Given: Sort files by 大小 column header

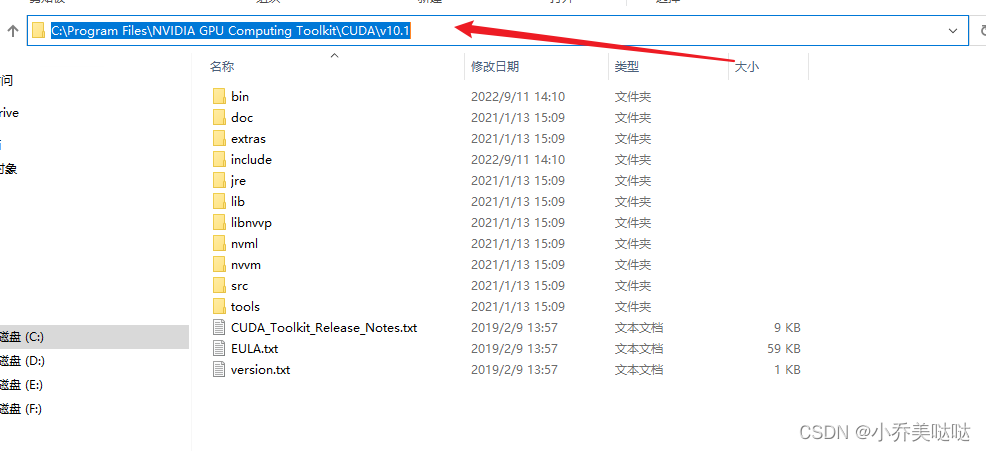Looking at the screenshot, I should point(746,66).
